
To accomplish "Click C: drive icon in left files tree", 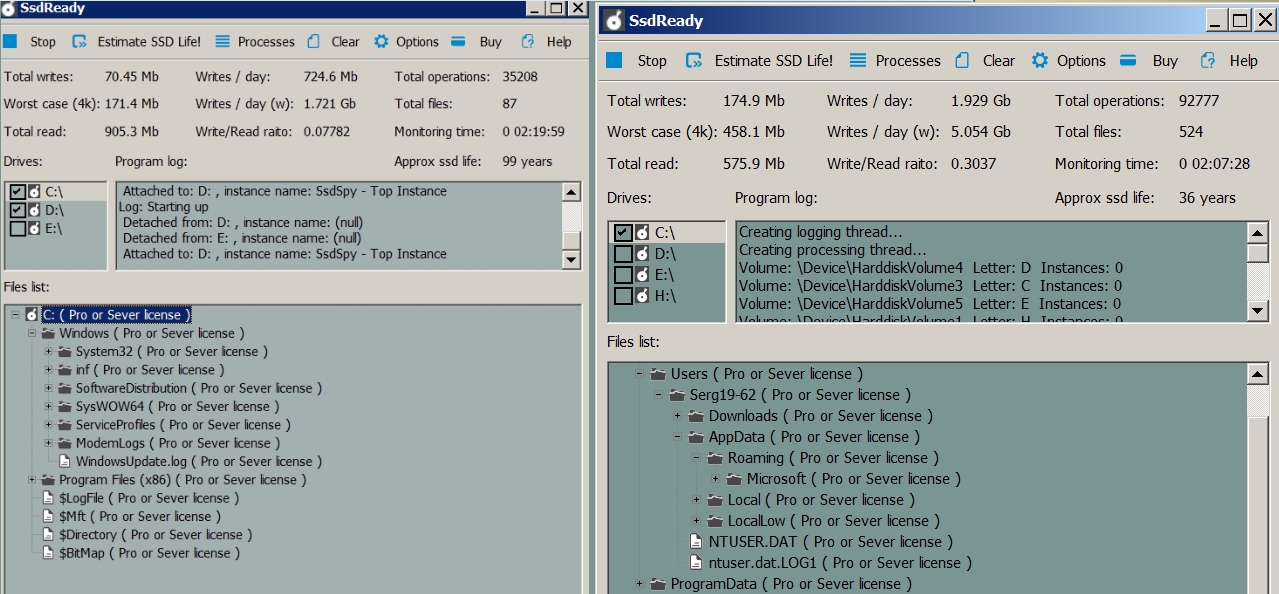I will click(x=31, y=315).
